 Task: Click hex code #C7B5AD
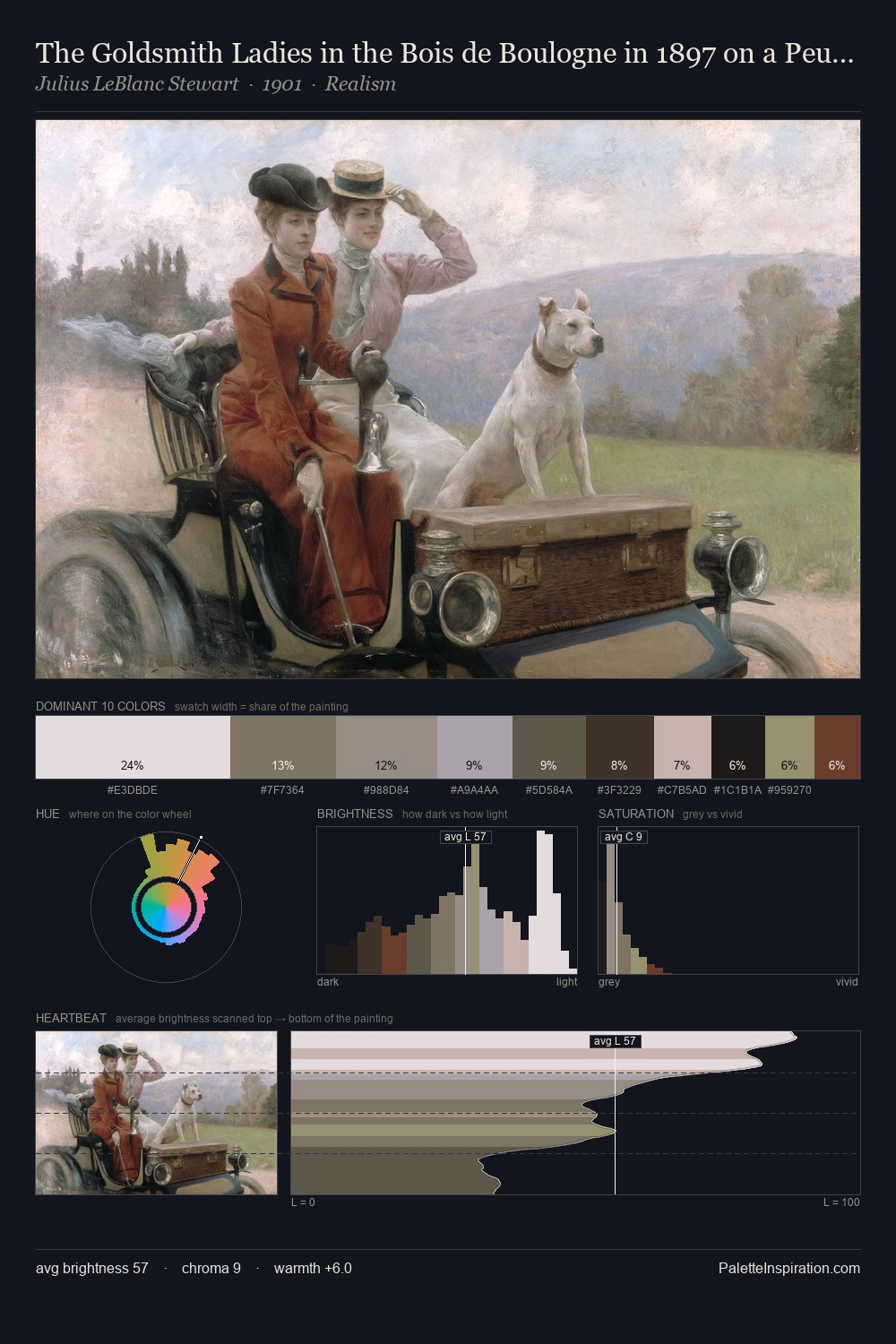tap(682, 790)
